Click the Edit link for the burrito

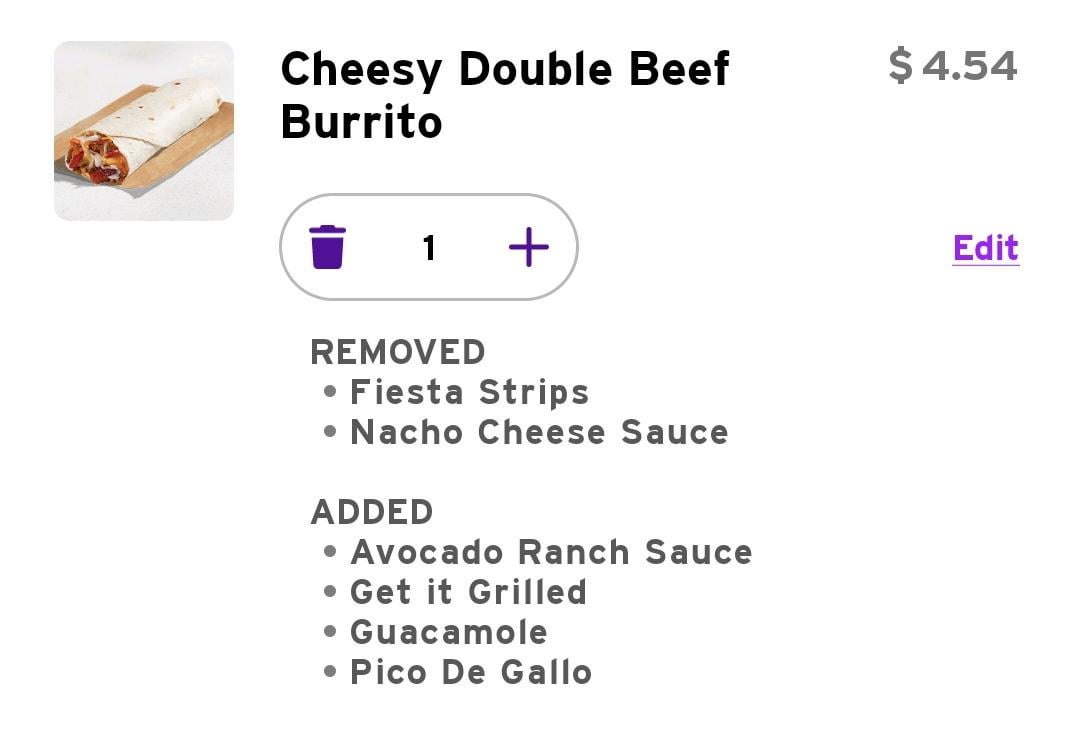985,248
